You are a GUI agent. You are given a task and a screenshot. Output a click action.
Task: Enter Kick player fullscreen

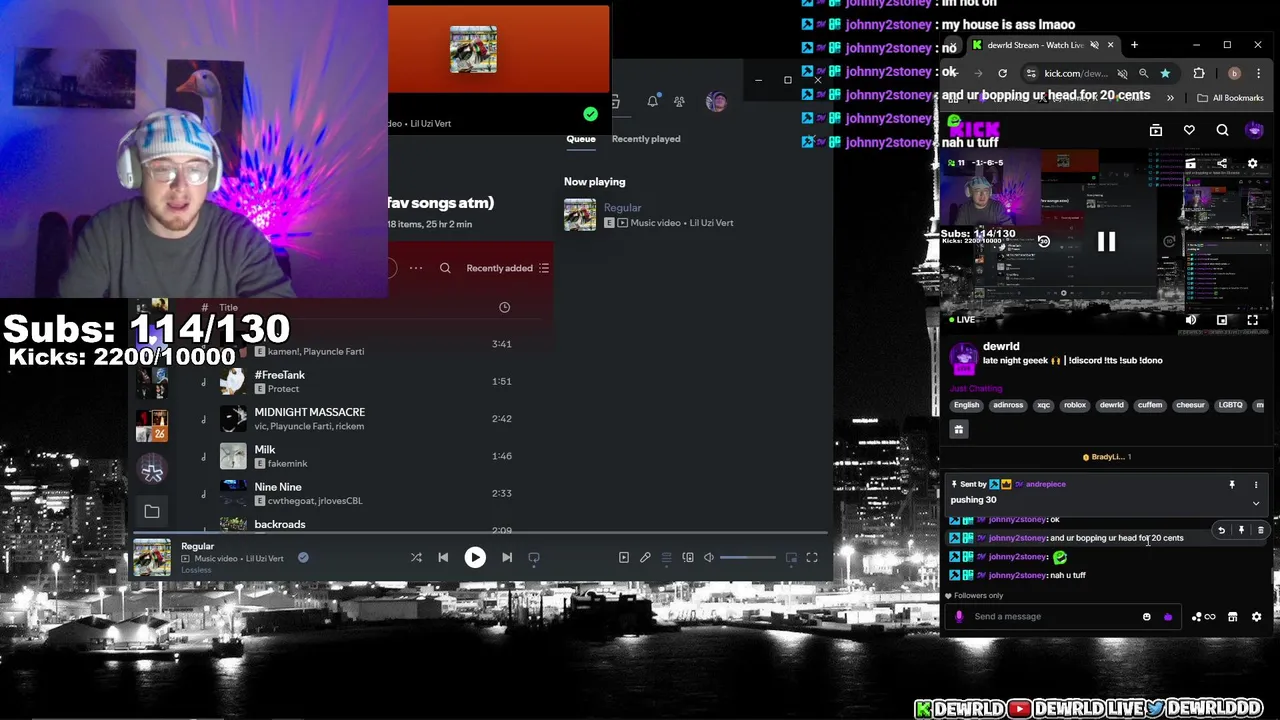point(1252,320)
